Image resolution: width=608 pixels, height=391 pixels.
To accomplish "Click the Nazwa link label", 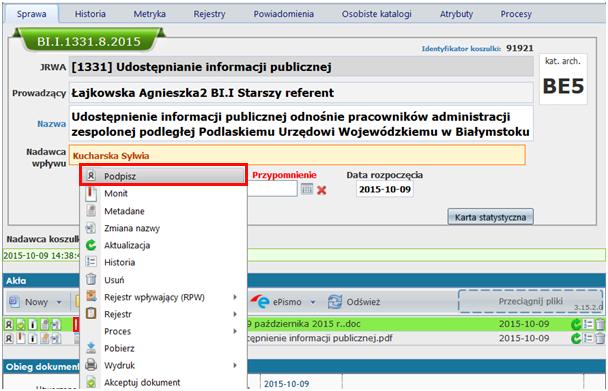I will (51, 124).
